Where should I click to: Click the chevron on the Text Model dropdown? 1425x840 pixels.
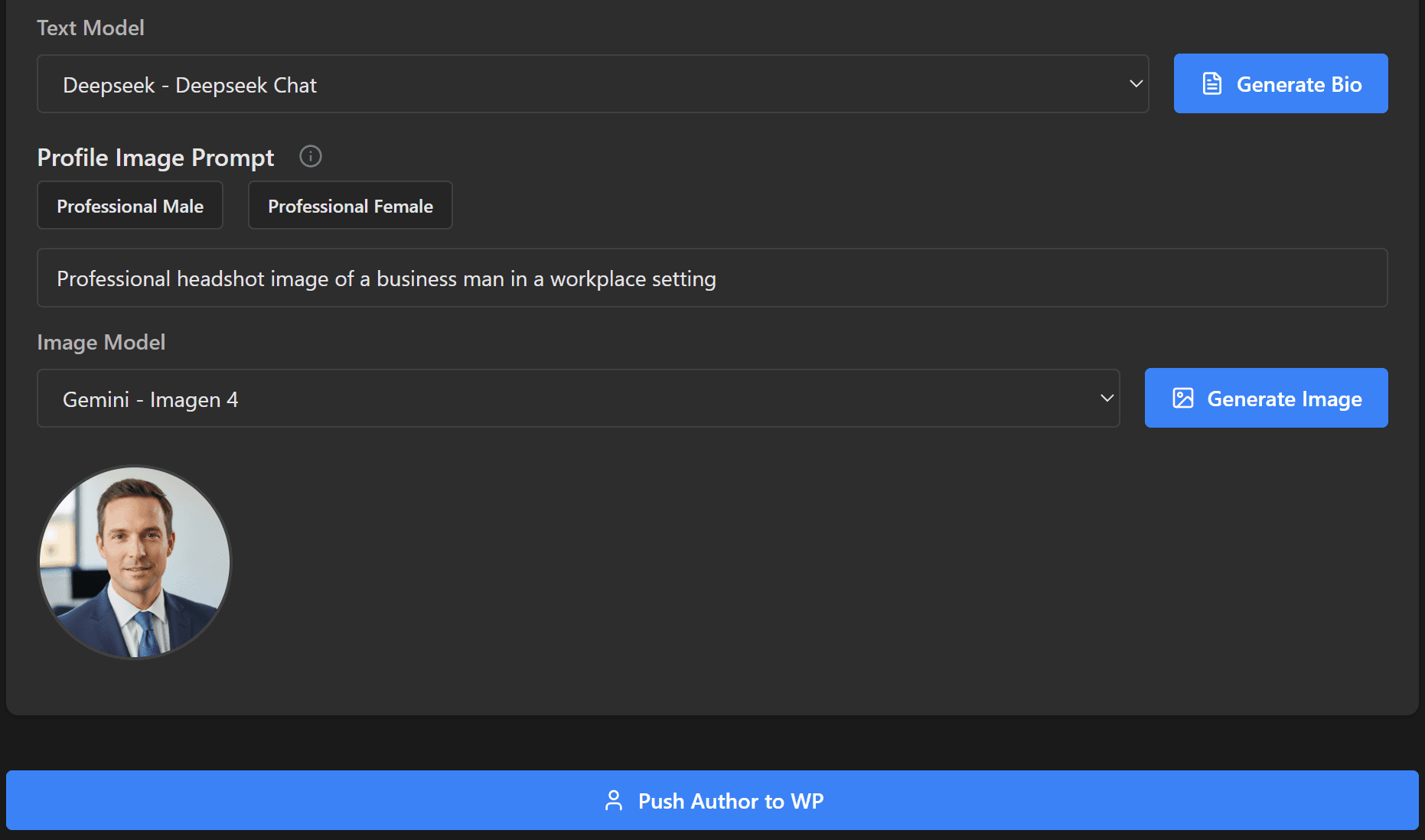1136,84
